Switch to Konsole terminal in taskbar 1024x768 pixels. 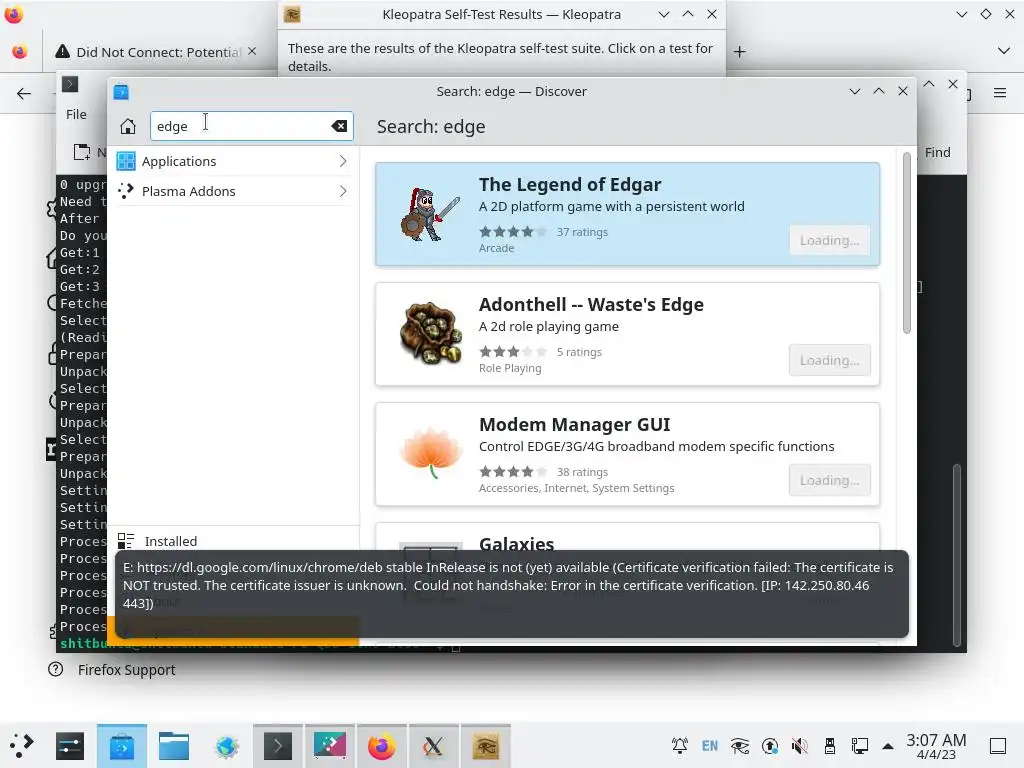[x=278, y=746]
